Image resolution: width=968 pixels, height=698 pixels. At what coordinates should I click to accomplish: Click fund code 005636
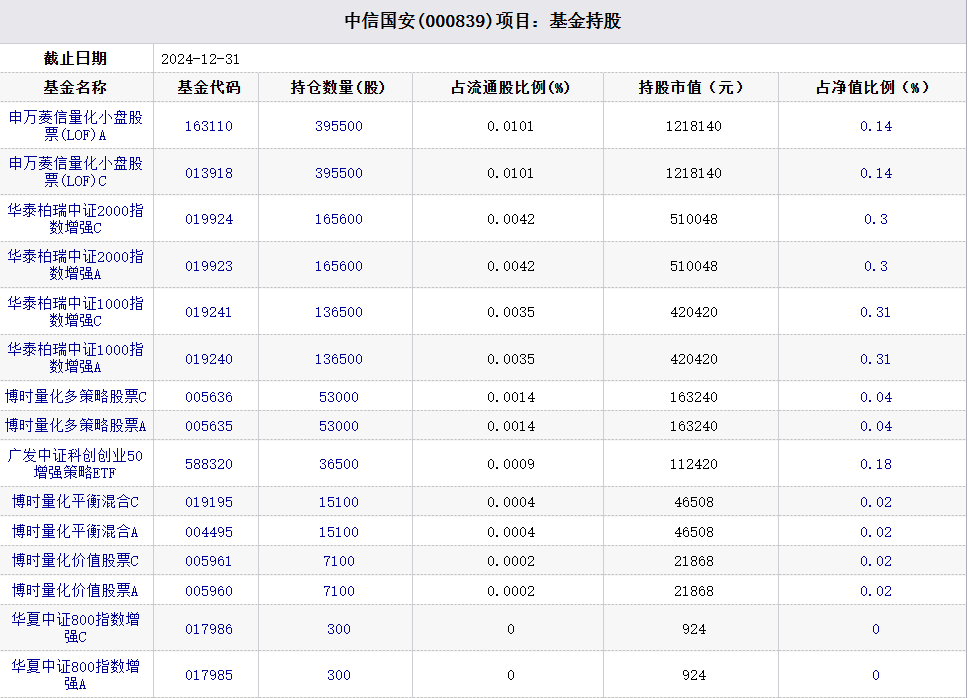pos(209,397)
